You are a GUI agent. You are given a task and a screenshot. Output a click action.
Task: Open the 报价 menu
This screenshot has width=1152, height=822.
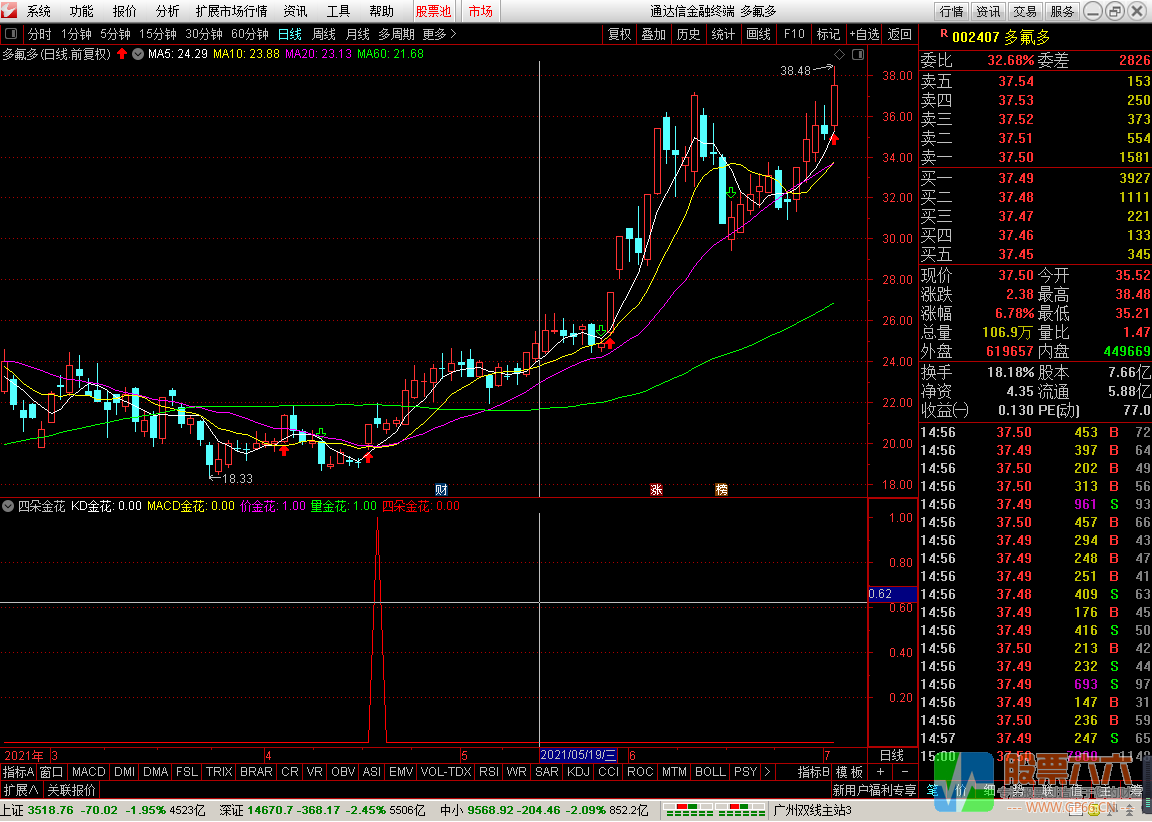coord(124,11)
